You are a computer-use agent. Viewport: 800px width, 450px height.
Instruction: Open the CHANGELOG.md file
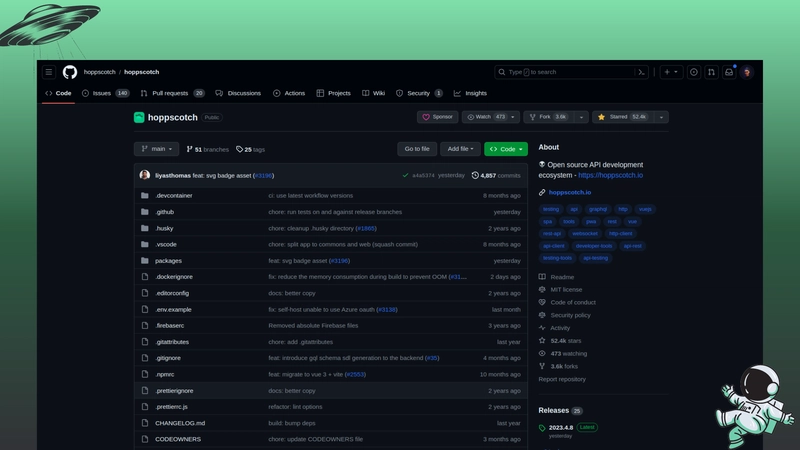pos(180,423)
